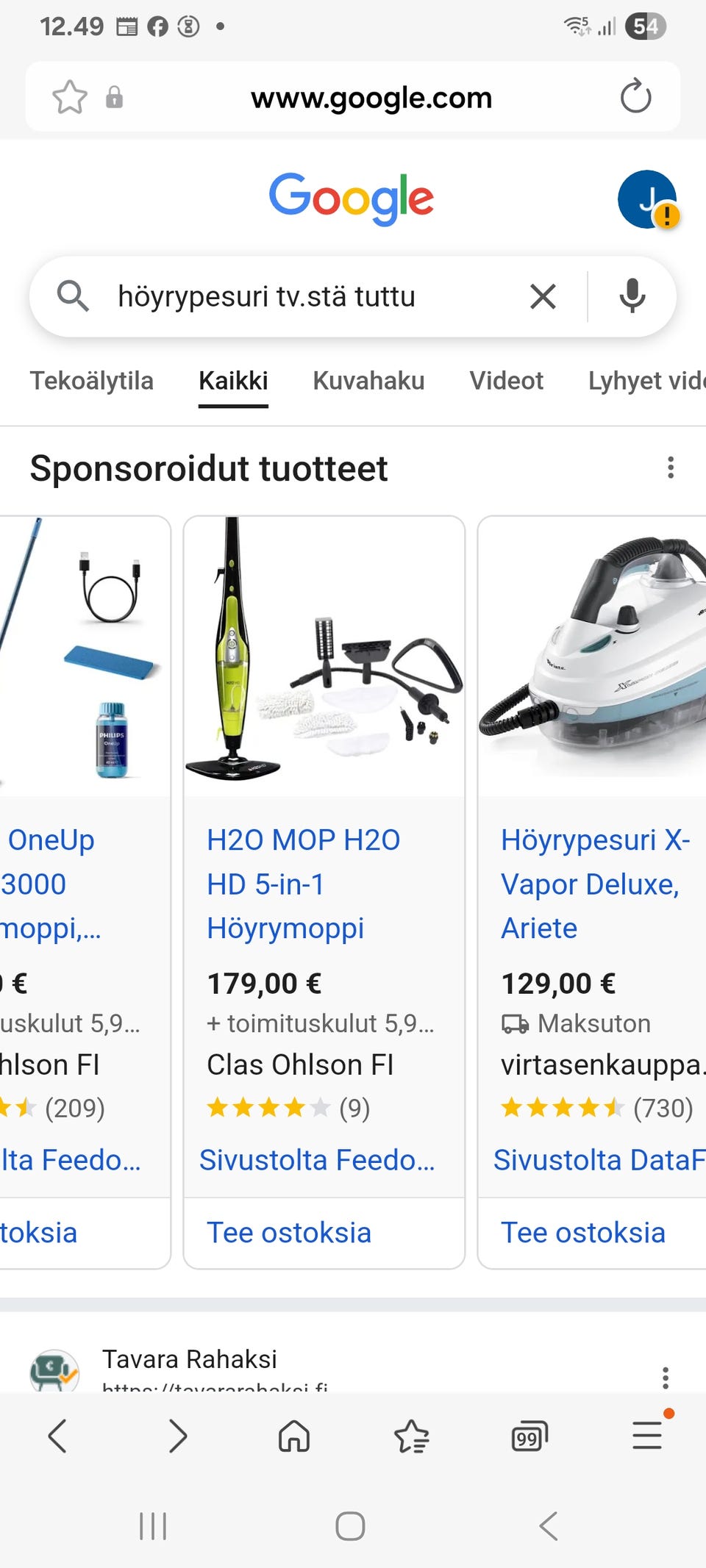Open the browser hamburger menu
The height and width of the screenshot is (1568, 706).
647,1435
